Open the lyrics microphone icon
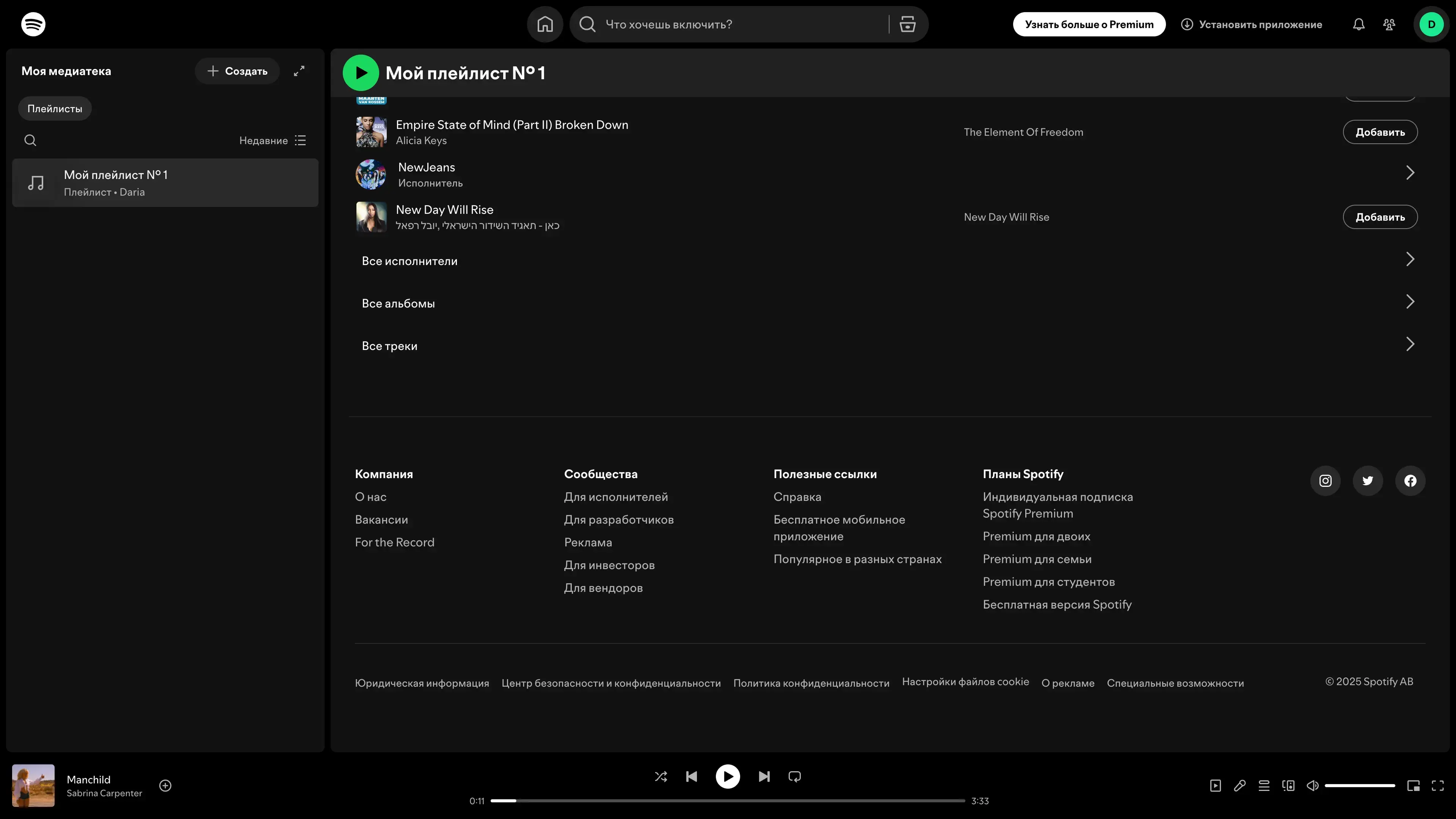1456x819 pixels. pos(1239,786)
